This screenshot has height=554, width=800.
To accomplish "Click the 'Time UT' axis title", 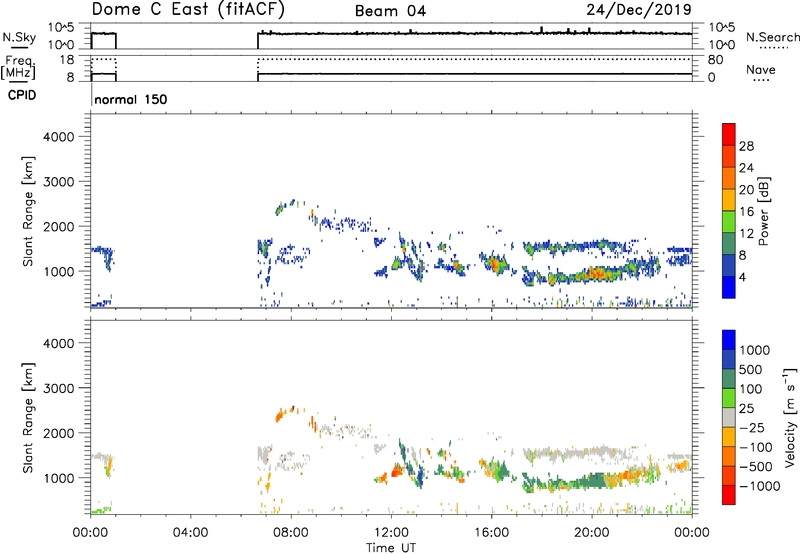I will (x=391, y=548).
